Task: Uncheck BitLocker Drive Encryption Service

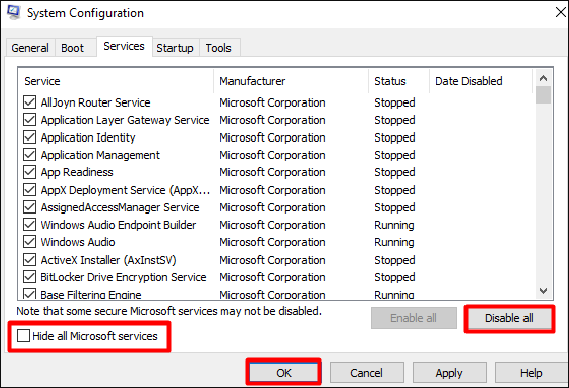Action: [29, 277]
